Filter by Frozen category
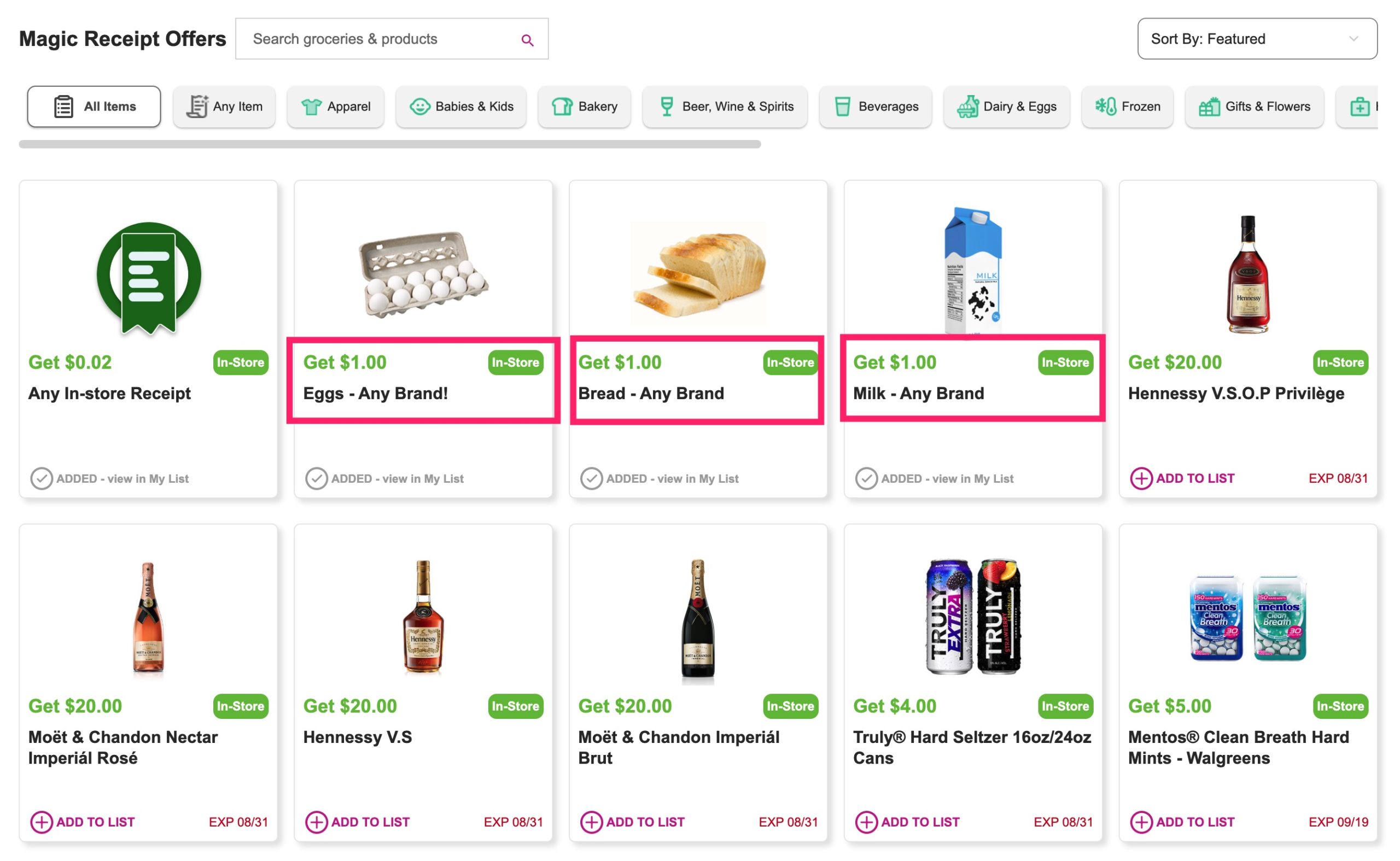Screen dimensions: 1400x861 coord(1127,107)
